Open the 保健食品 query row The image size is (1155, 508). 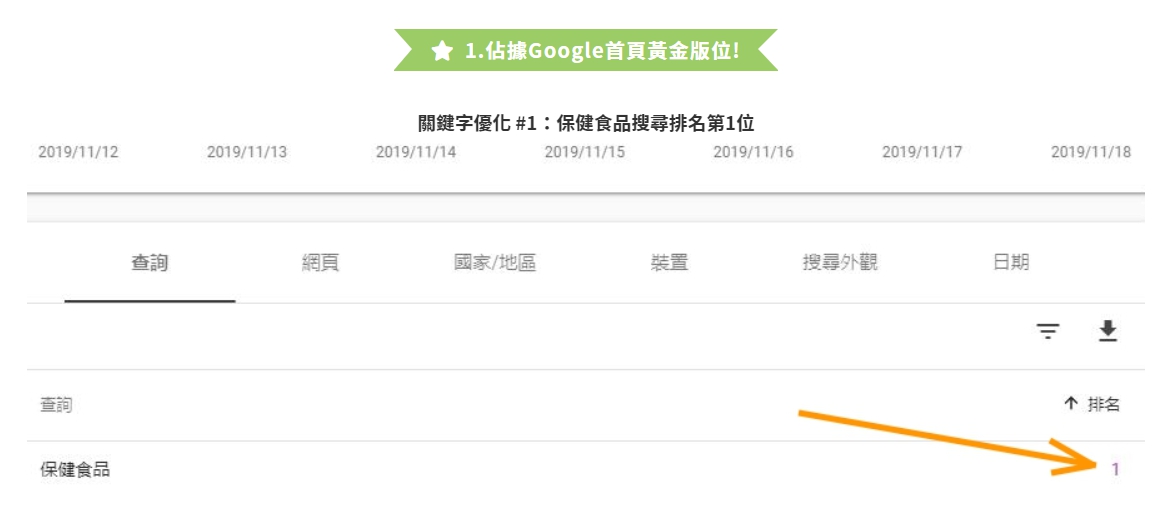click(586, 469)
